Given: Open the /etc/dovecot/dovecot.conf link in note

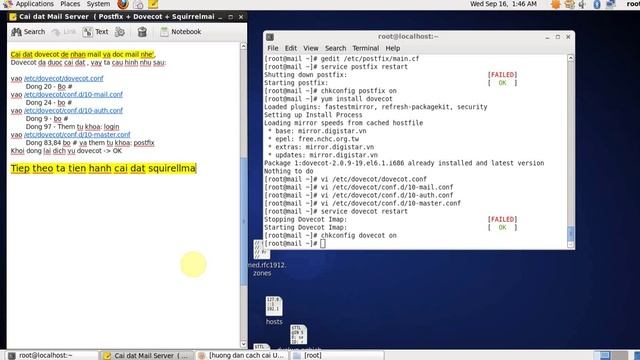Looking at the screenshot, I should pos(64,78).
